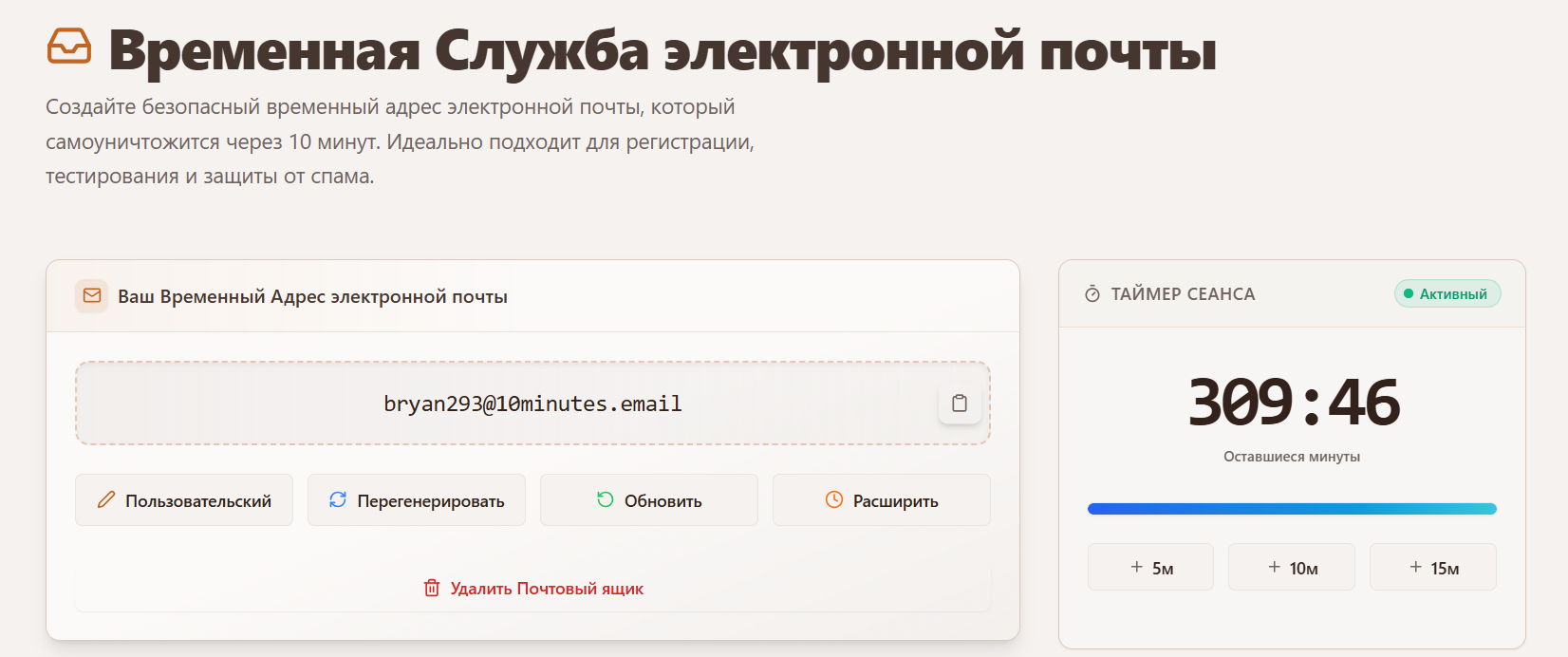1568x657 pixels.
Task: Click the description paragraph starting with Создайте
Action: pyautogui.click(x=400, y=141)
